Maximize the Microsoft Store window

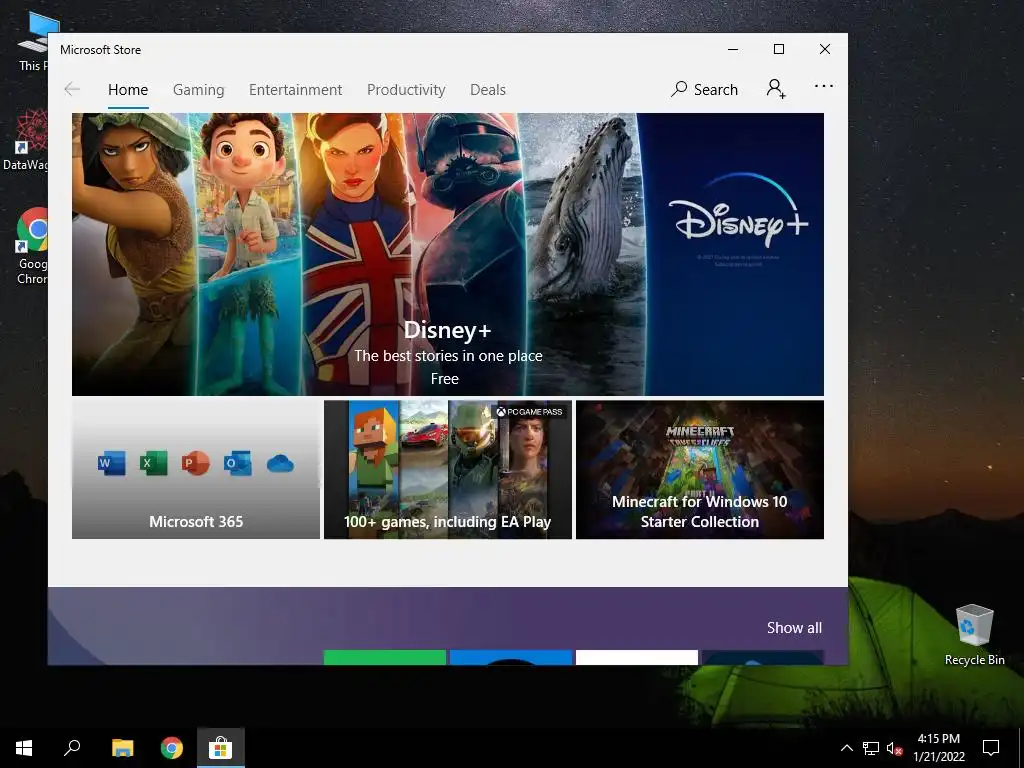click(778, 50)
